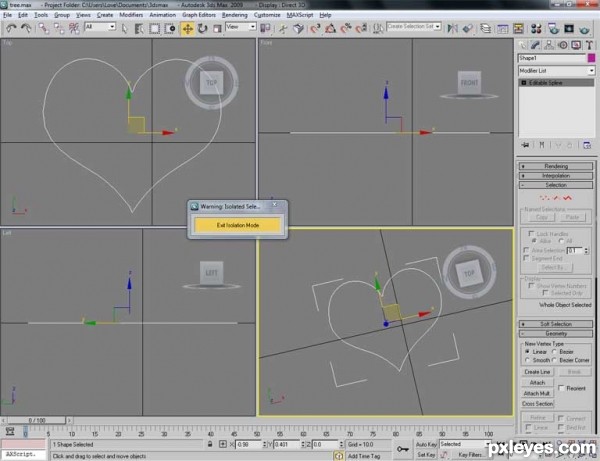Activate the Select and Move tool

pyautogui.click(x=188, y=29)
